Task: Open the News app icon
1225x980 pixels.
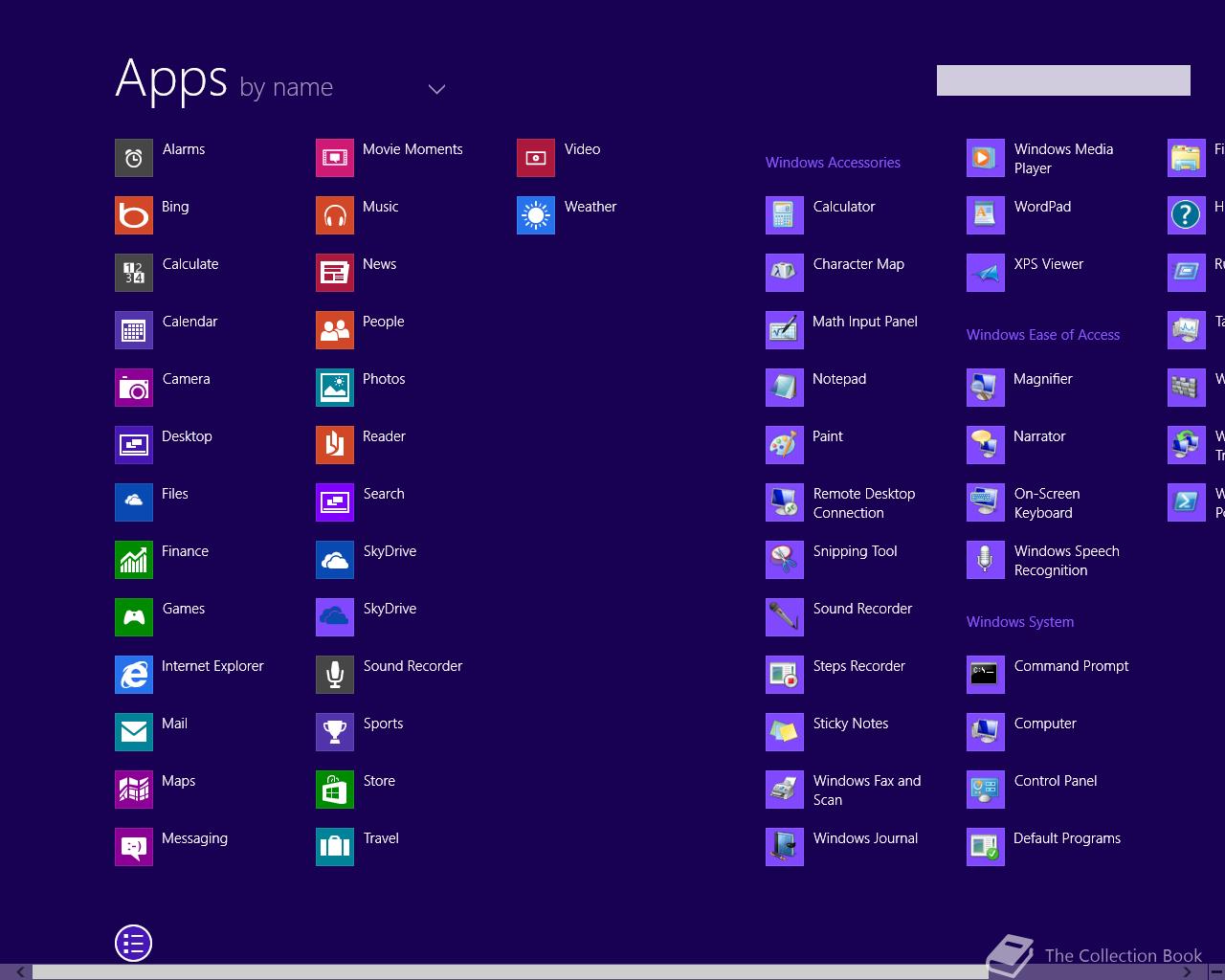Action: coord(335,273)
